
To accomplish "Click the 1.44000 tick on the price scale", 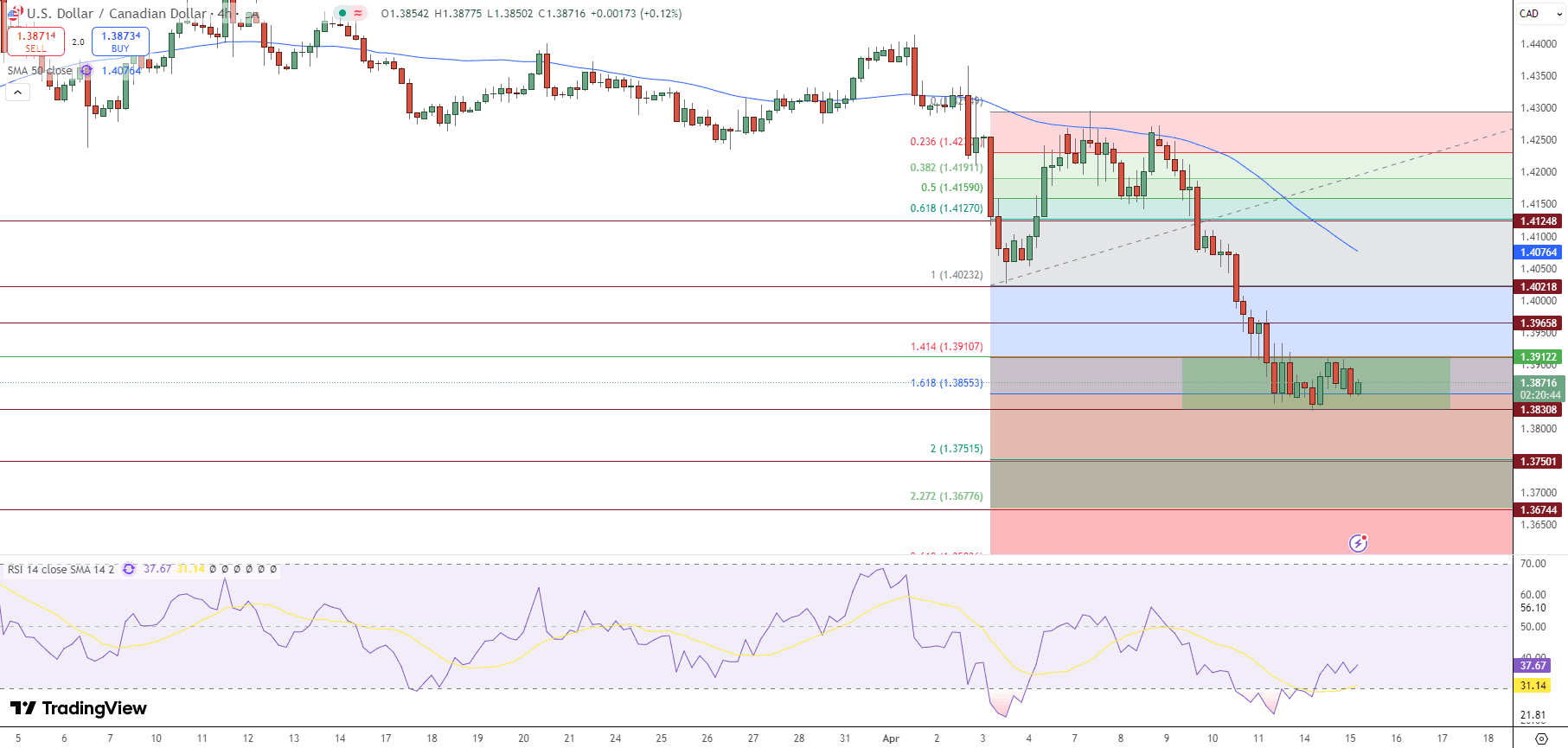I will pos(1538,44).
